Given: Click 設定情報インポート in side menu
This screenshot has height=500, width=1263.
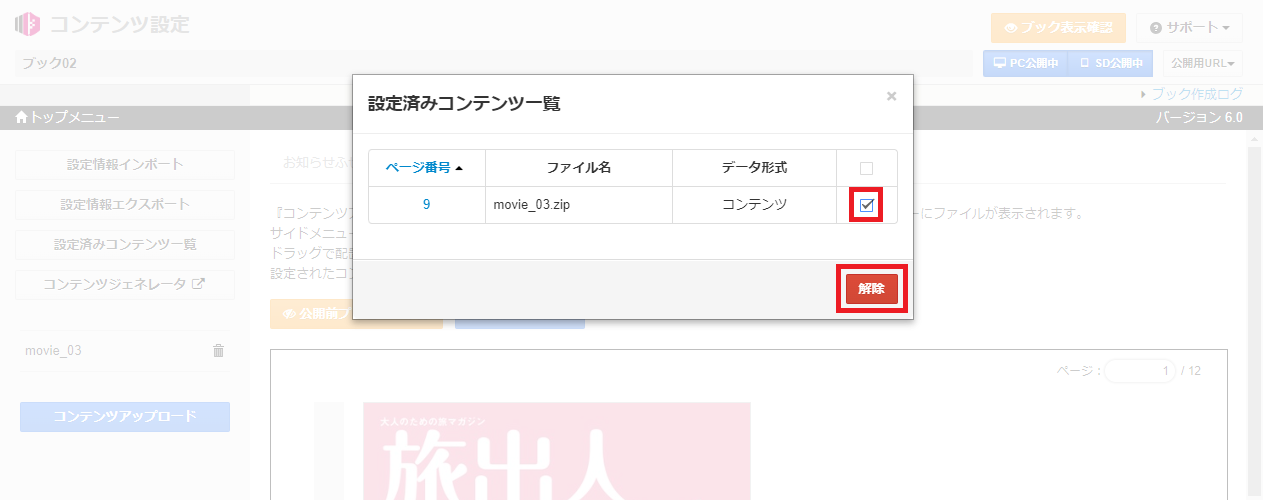Looking at the screenshot, I should [125, 164].
